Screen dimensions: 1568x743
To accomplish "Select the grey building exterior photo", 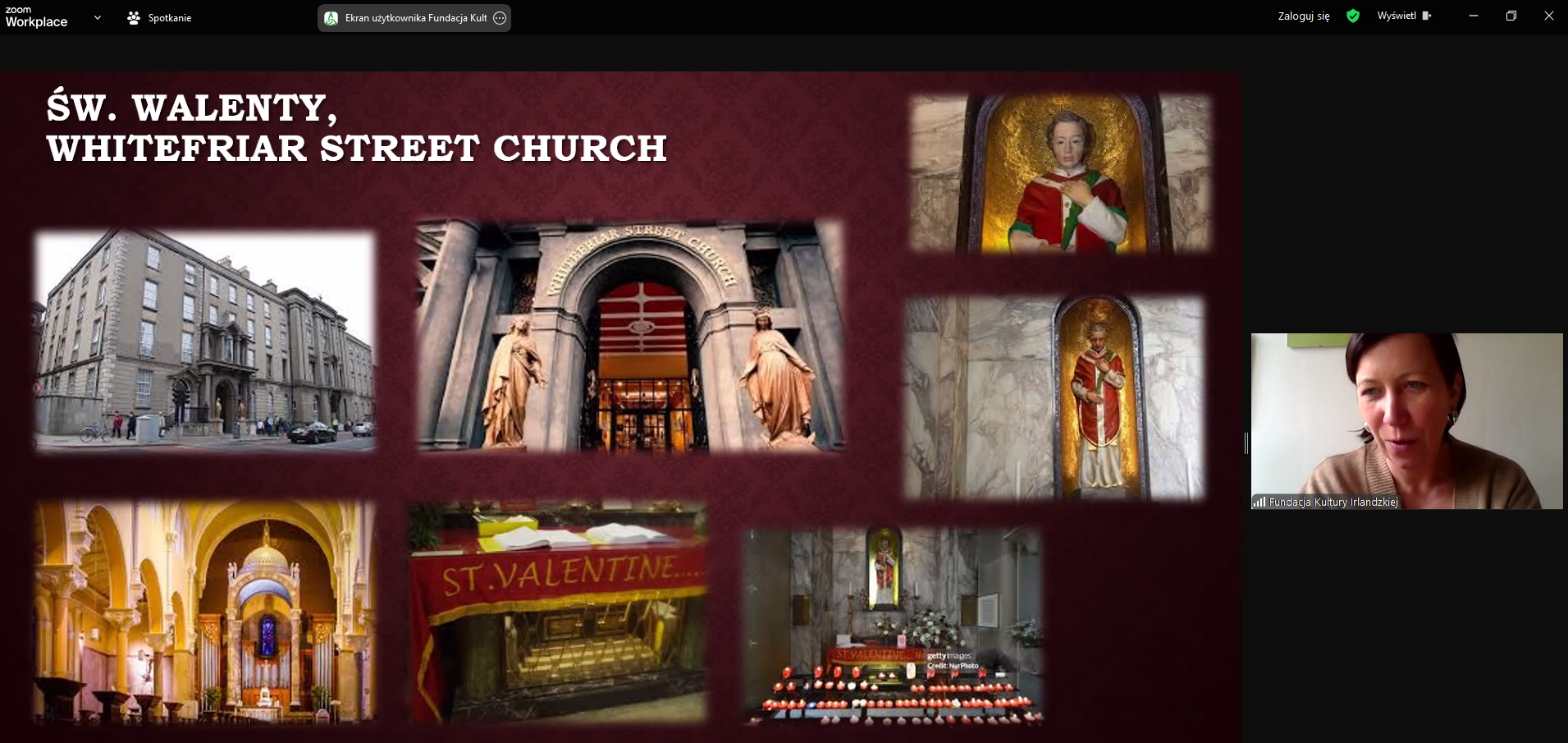I will point(204,340).
